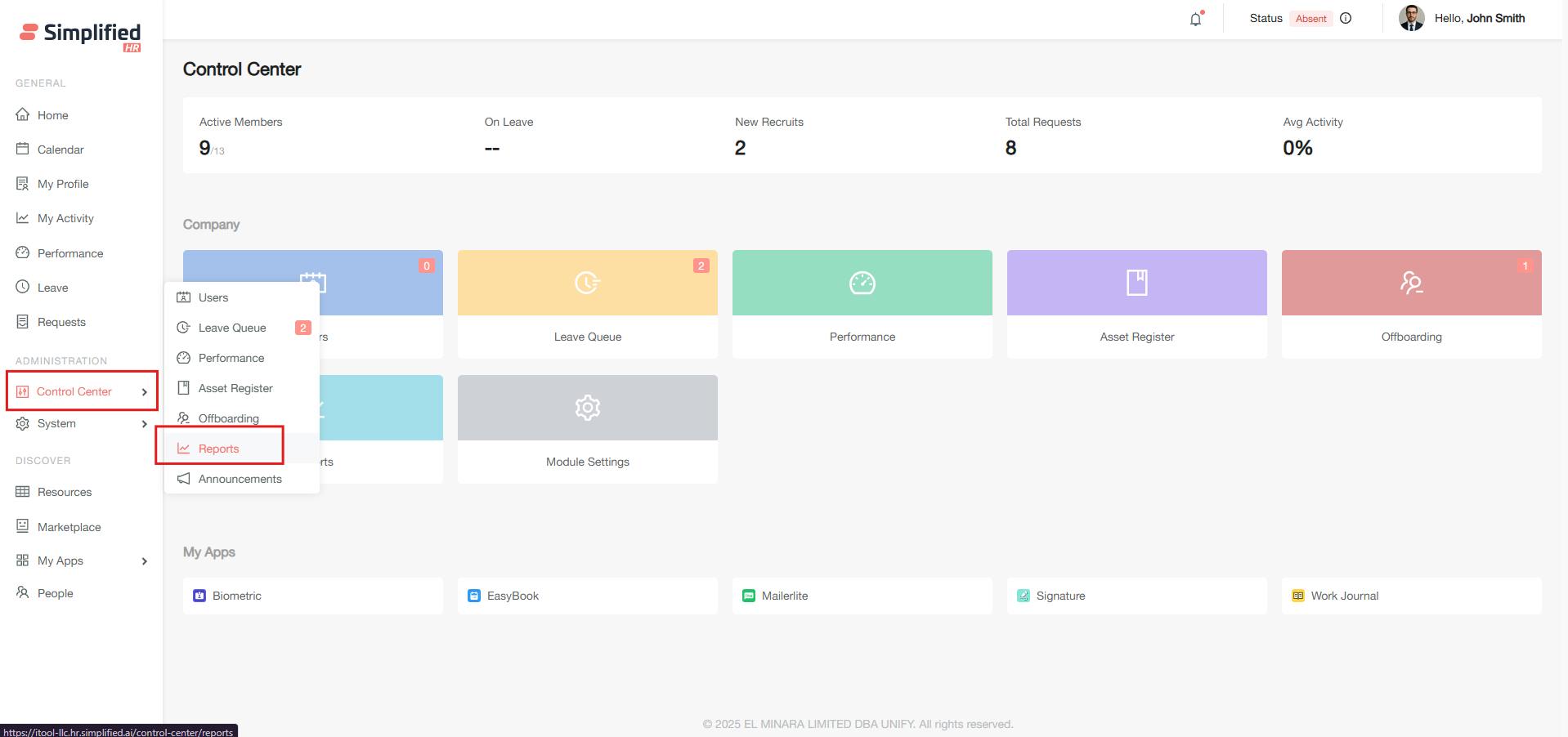Open Module Settings gear icon tile
This screenshot has height=737, width=1568.
[x=587, y=408]
